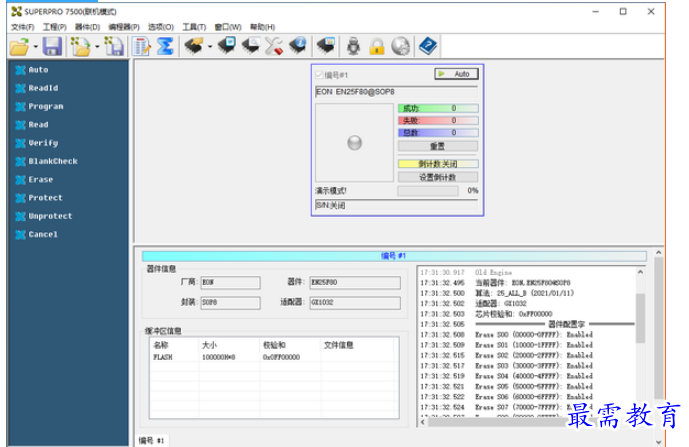This screenshot has width=689, height=447.
Task: Toggle the 编号#1 checkbox
Action: pos(319,75)
